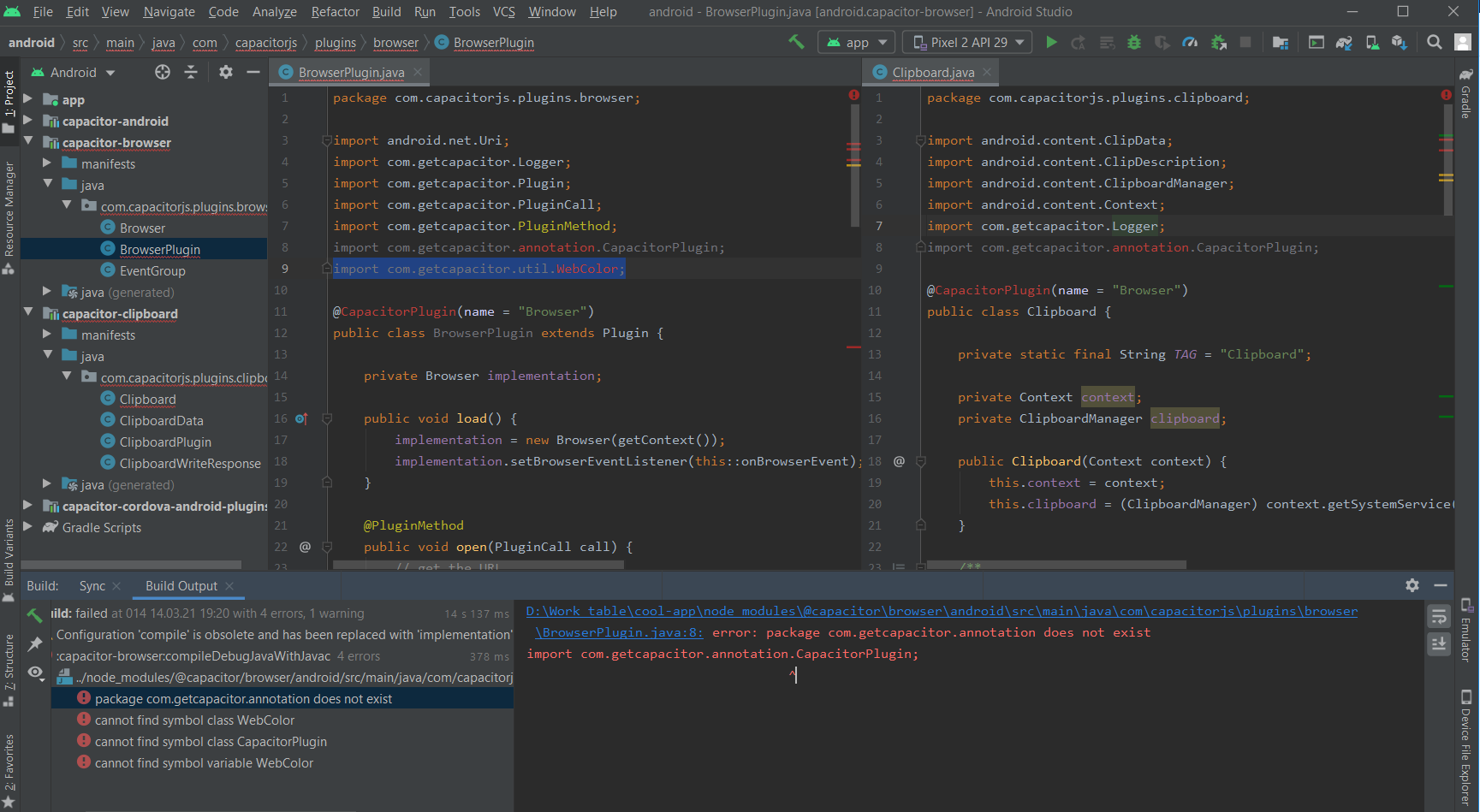The width and height of the screenshot is (1480, 812).
Task: Select the Sync tab in Build panel
Action: point(92,586)
